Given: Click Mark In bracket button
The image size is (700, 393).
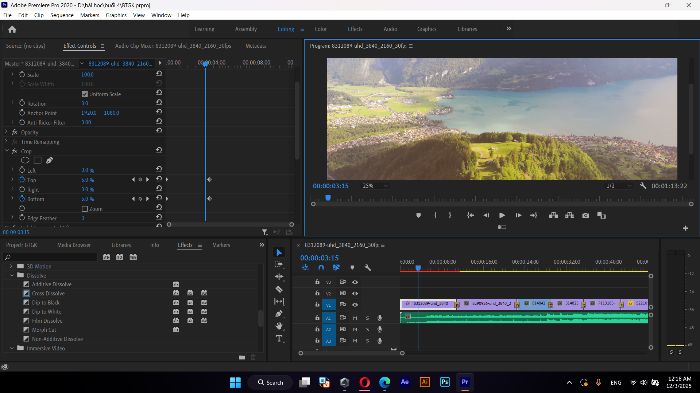Looking at the screenshot, I should pyautogui.click(x=435, y=215).
